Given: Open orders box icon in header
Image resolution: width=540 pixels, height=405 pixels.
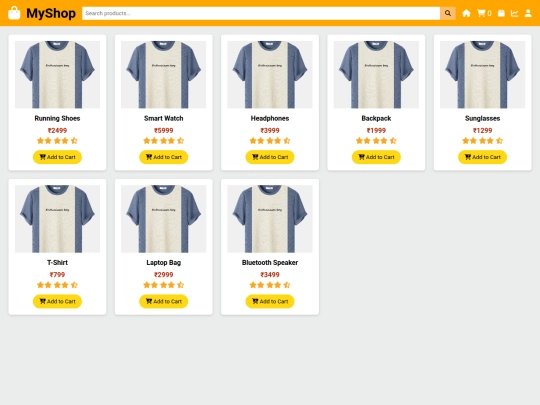Looking at the screenshot, I should tap(501, 13).
